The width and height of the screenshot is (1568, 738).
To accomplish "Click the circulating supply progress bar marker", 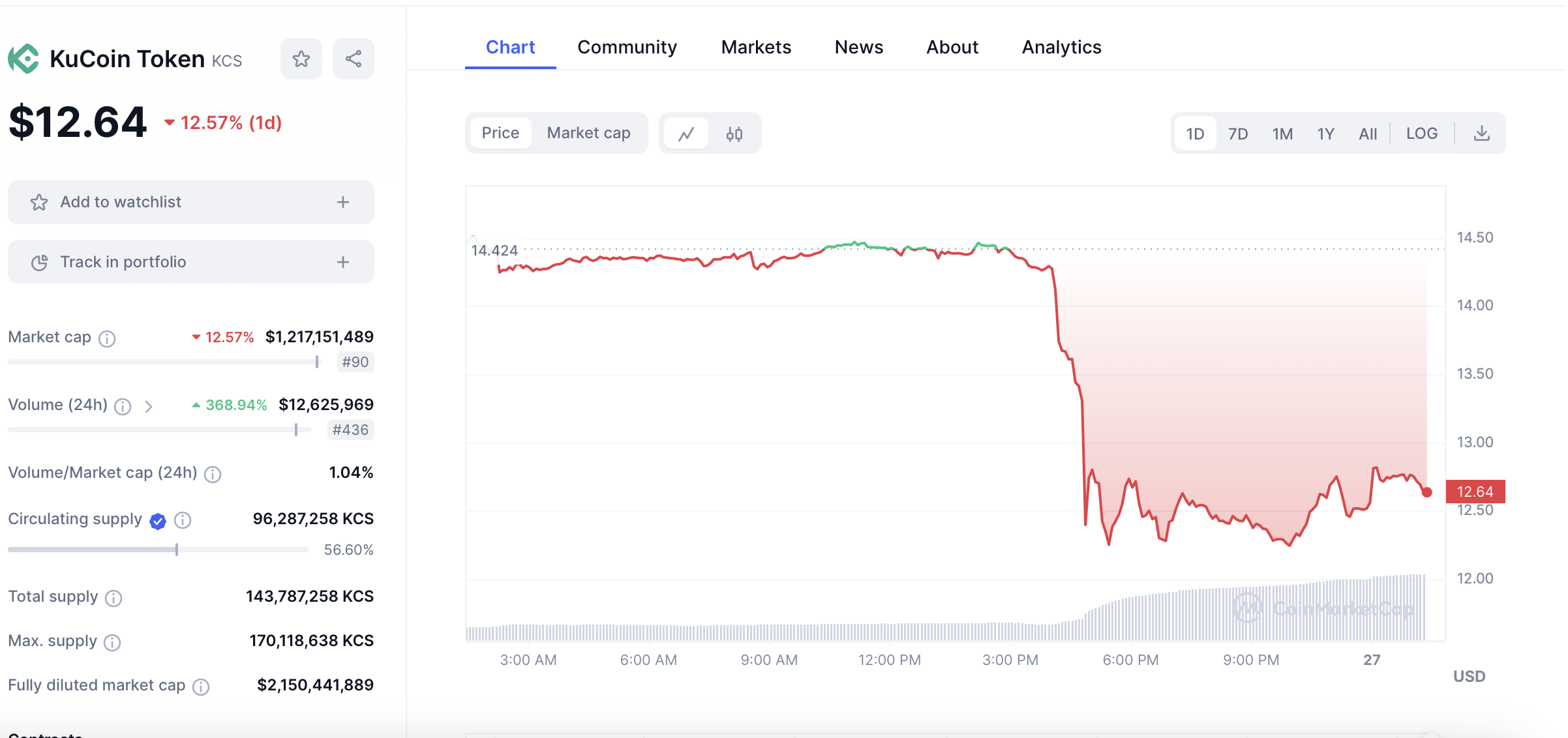I will coord(177,550).
